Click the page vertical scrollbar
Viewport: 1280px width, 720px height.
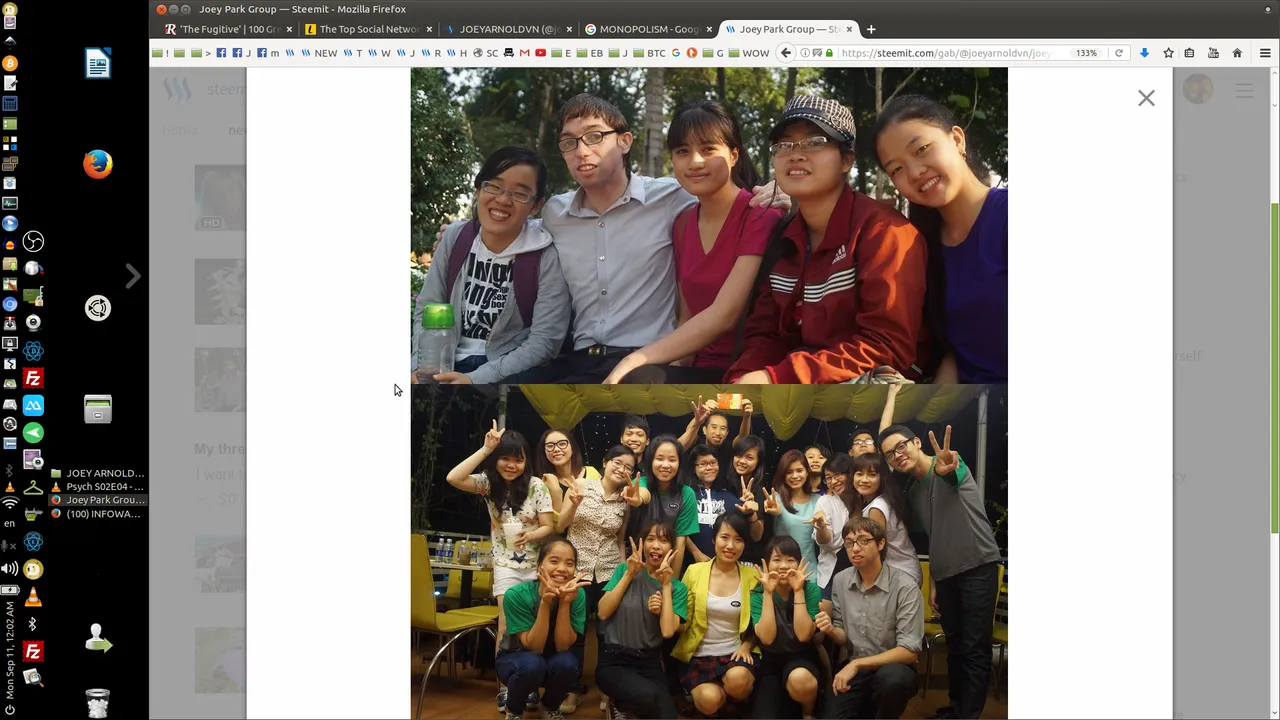coord(1274,370)
